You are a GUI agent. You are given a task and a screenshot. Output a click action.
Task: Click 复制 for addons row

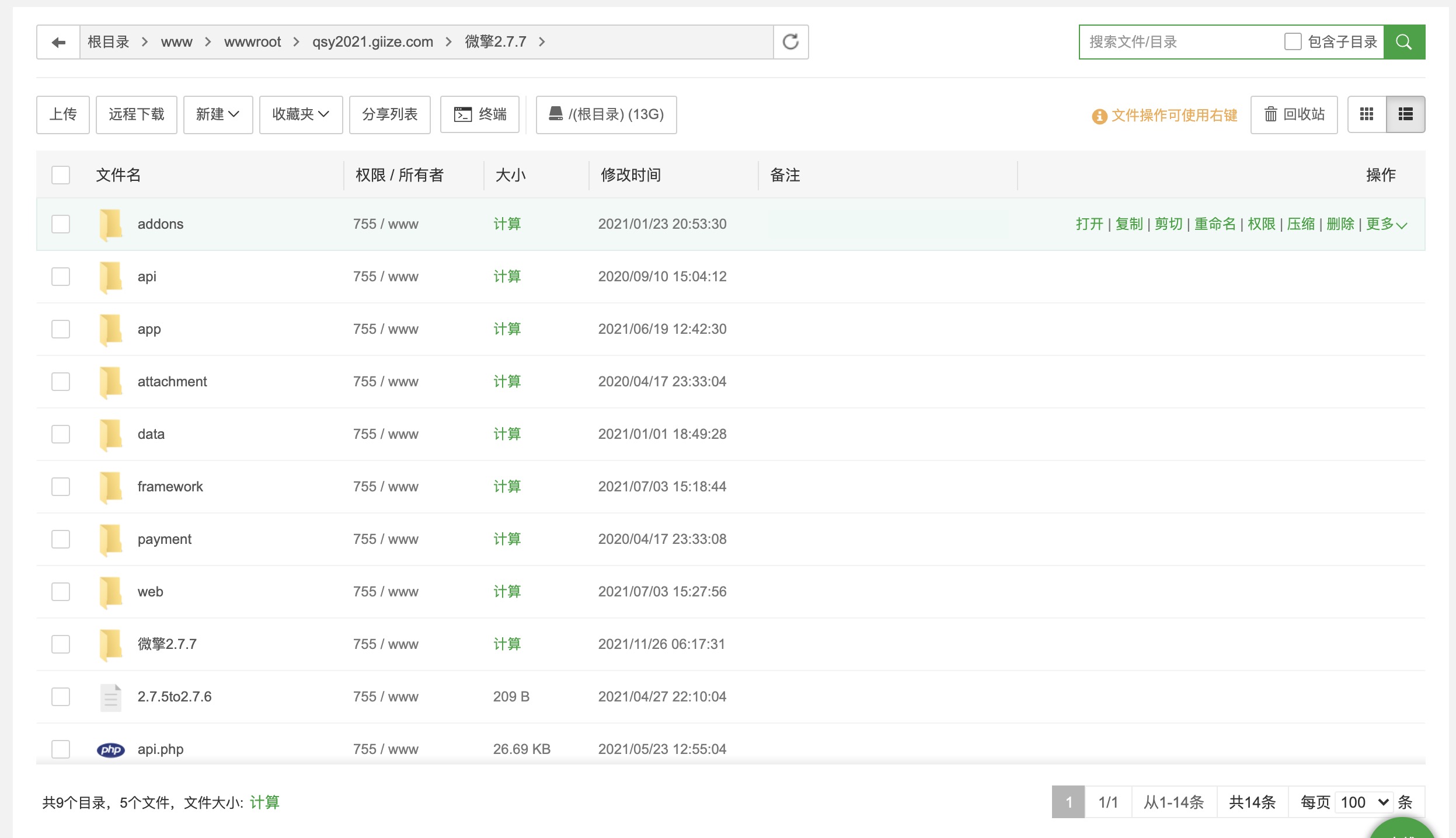coord(1129,224)
